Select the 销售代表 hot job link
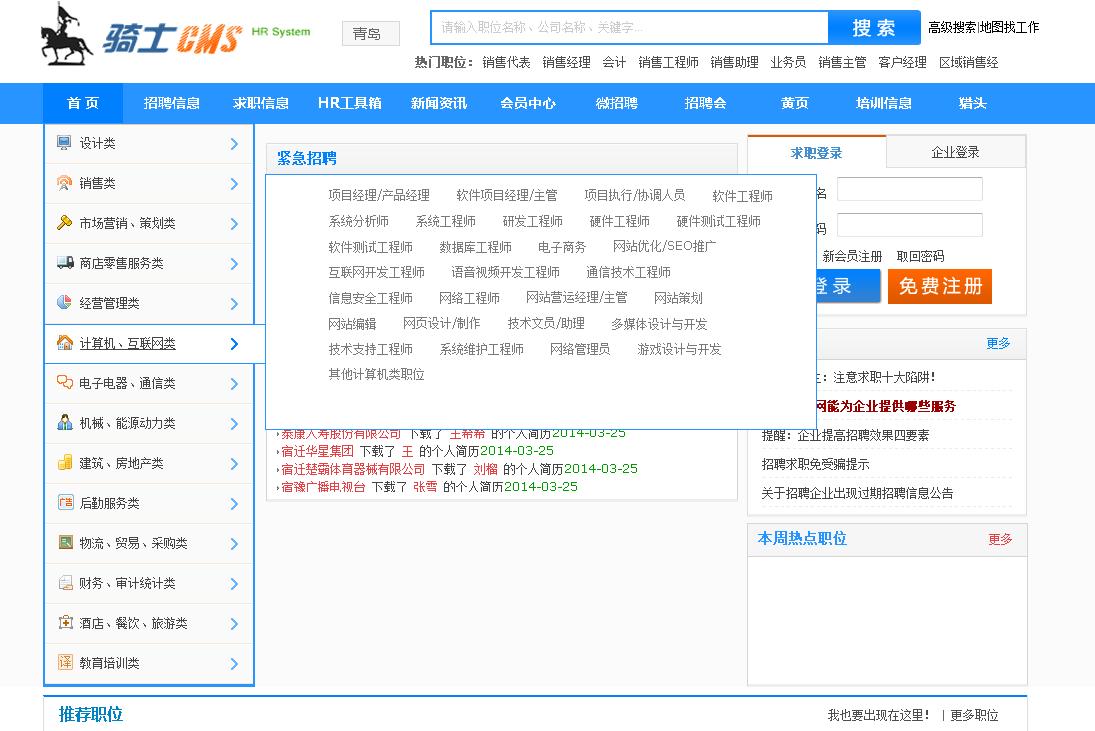 coord(512,61)
